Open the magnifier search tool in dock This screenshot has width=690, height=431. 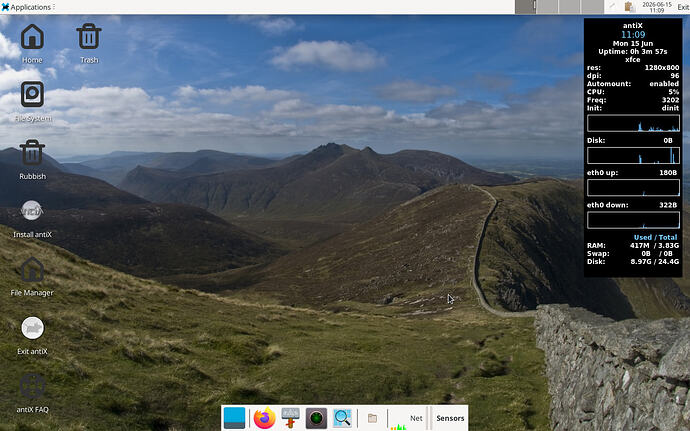(x=342, y=418)
